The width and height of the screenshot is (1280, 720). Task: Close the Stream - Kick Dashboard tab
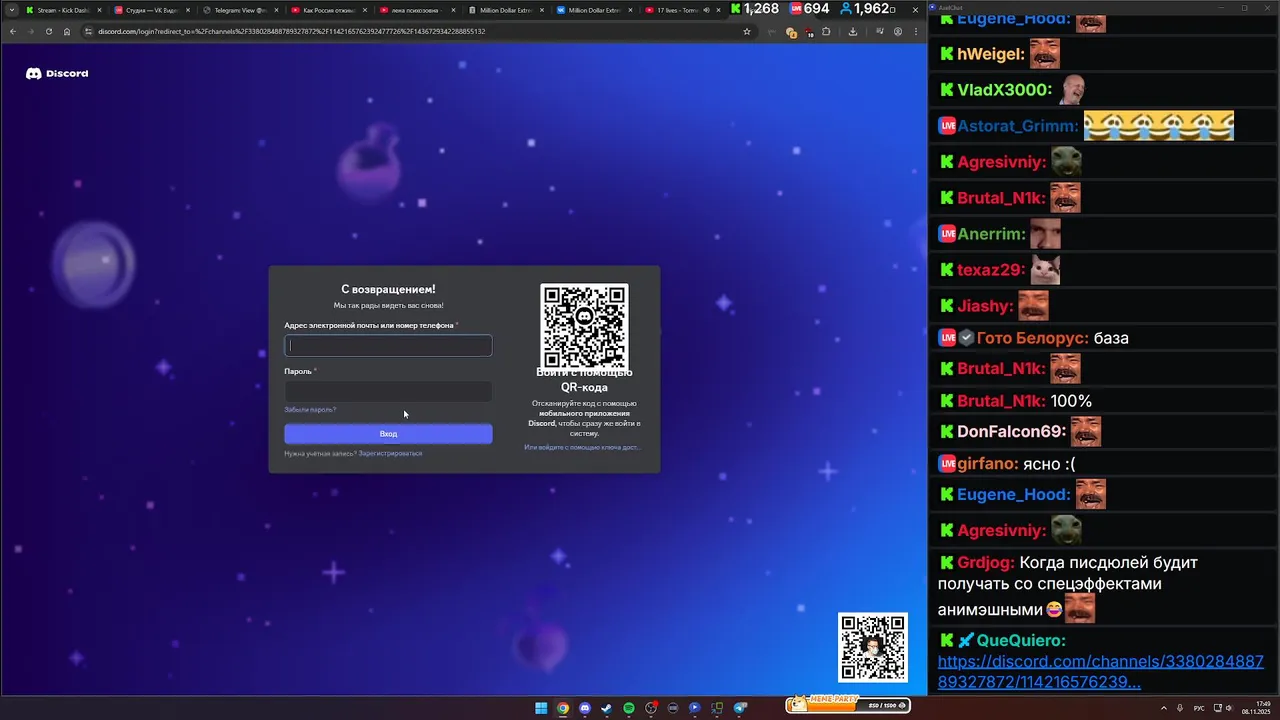click(x=99, y=10)
